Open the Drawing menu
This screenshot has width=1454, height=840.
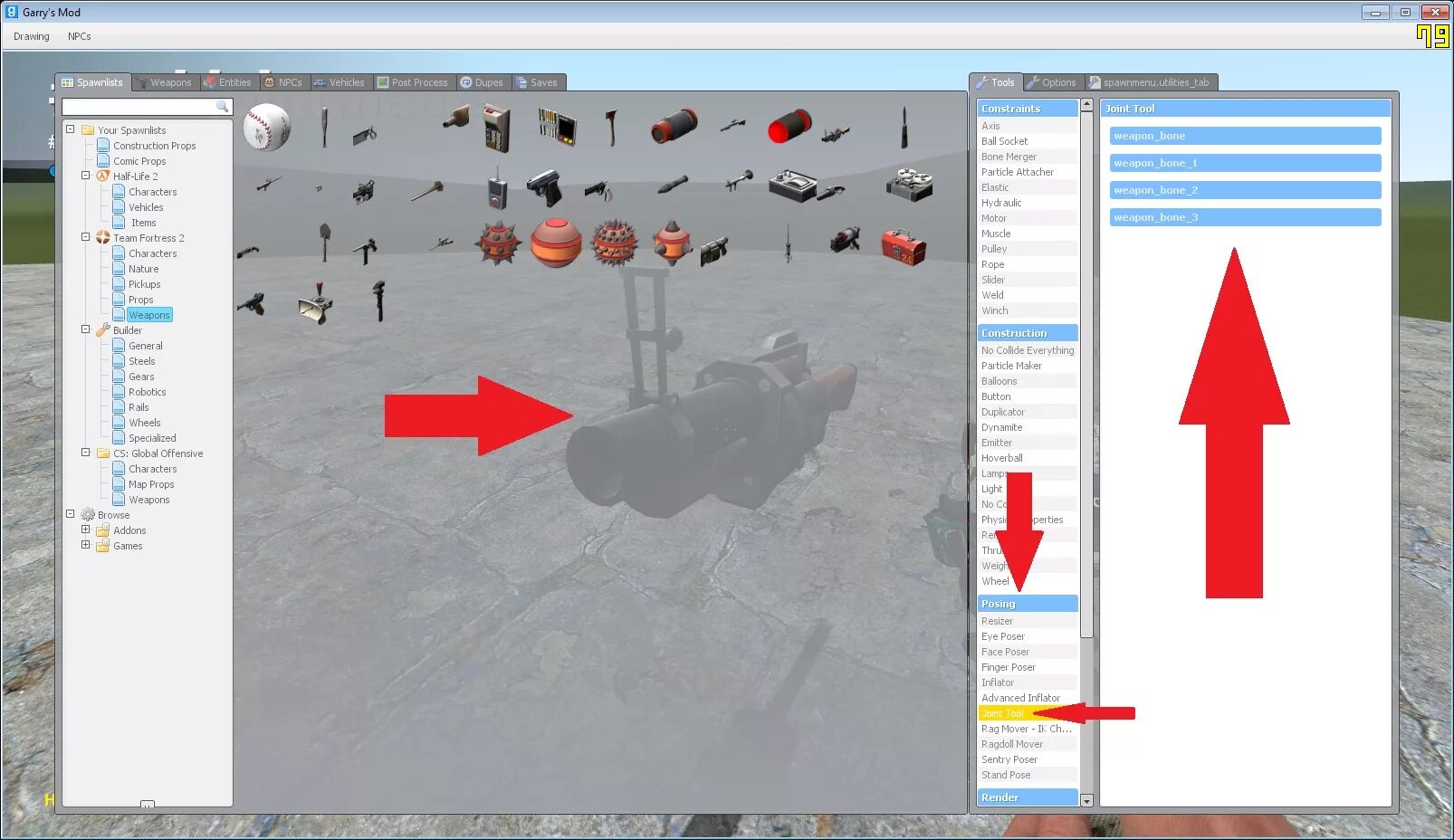(32, 36)
